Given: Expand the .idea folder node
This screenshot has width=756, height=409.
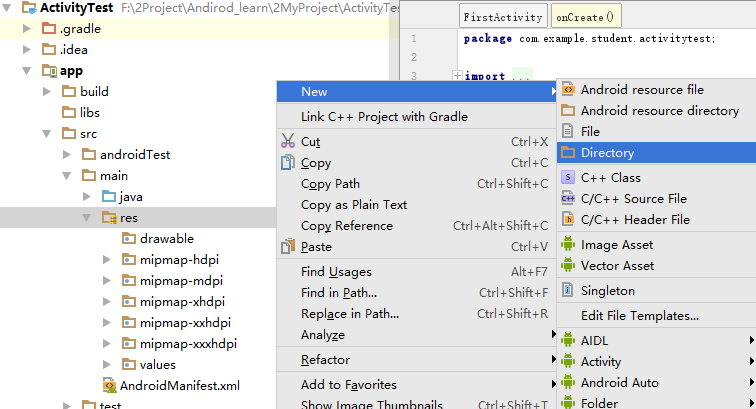Looking at the screenshot, I should (27, 50).
